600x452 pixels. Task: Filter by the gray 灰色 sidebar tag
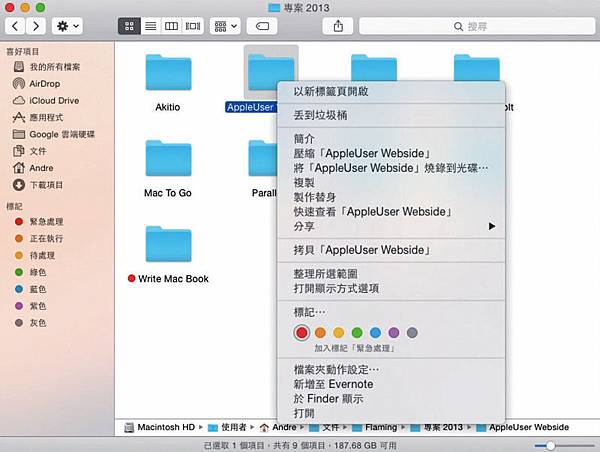pyautogui.click(x=31, y=323)
